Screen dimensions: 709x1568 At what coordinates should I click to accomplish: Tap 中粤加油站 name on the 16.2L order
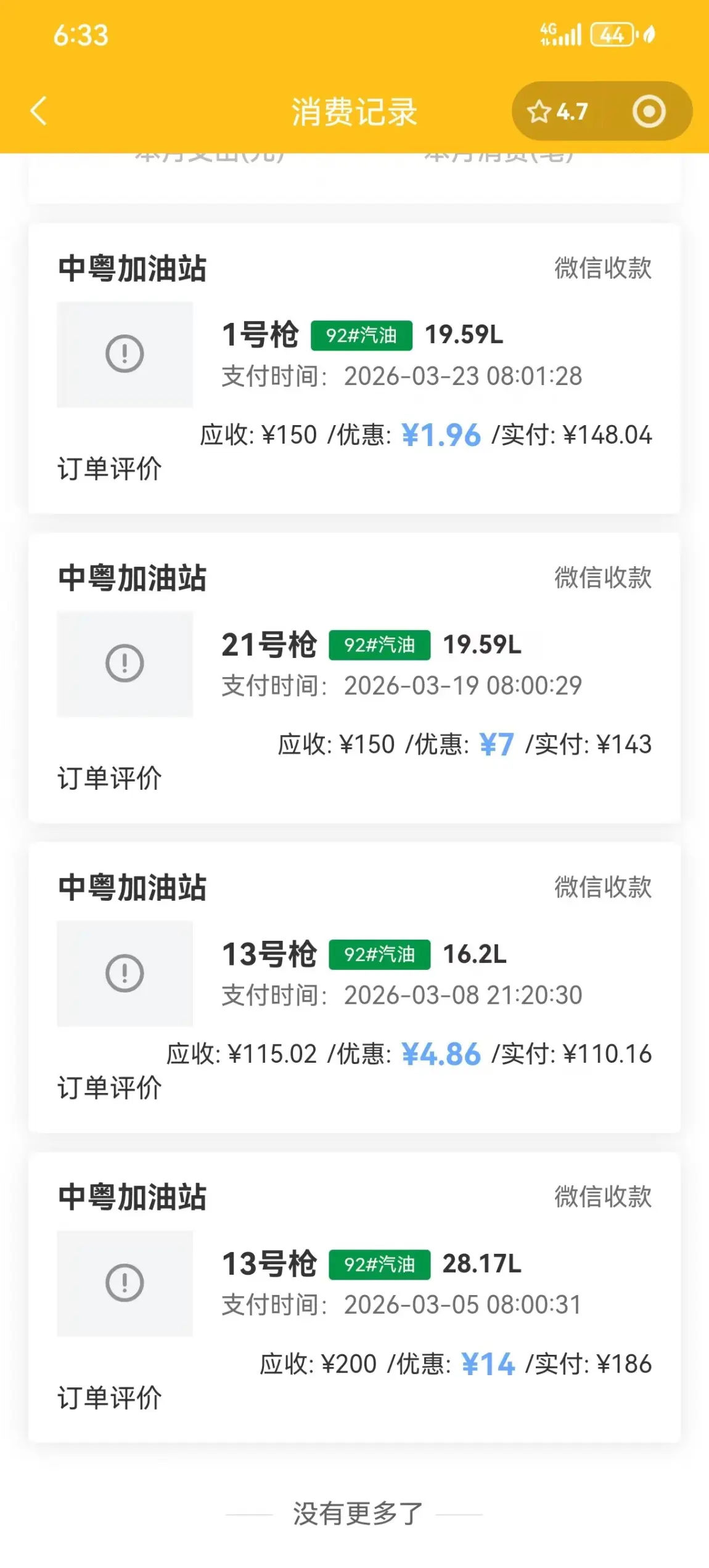133,888
